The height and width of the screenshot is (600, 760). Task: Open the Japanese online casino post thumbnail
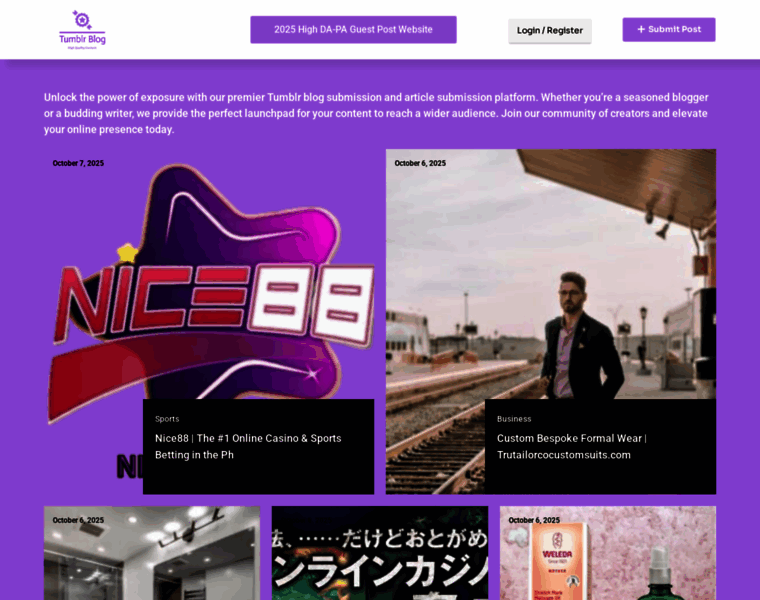pyautogui.click(x=380, y=553)
